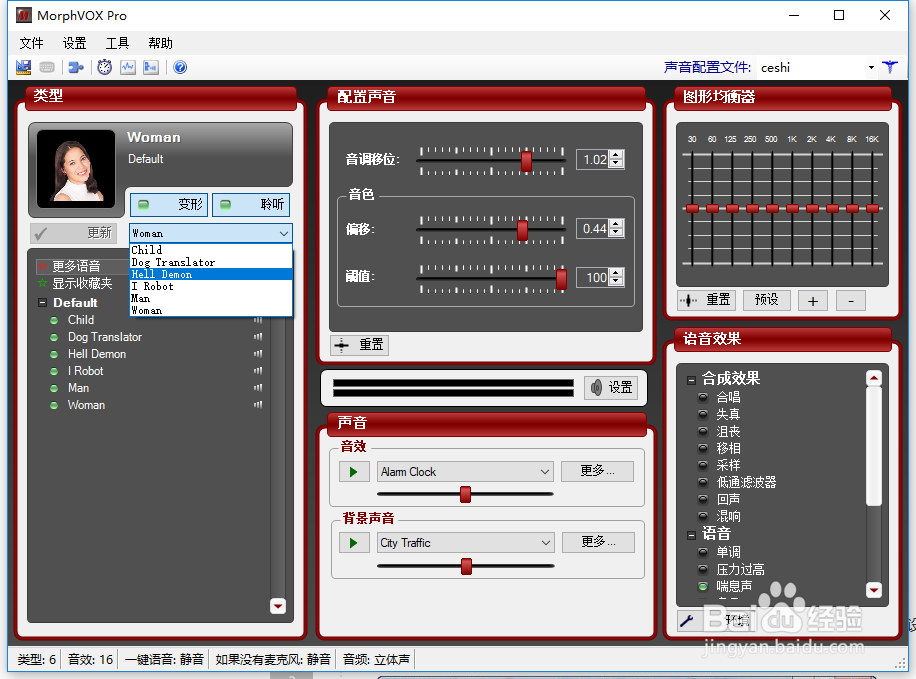Click the keyboard shortcuts toolbar icon
This screenshot has width=916, height=679.
(x=47, y=67)
